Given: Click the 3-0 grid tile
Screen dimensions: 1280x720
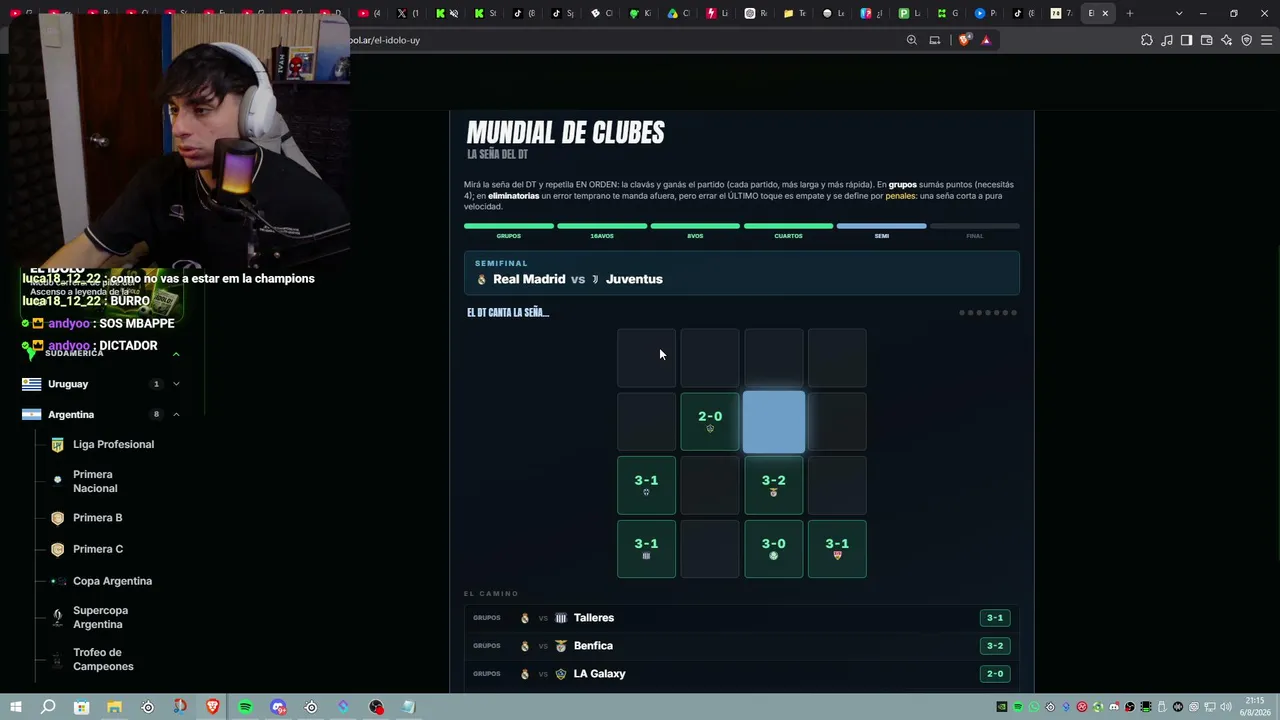Looking at the screenshot, I should tap(774, 549).
